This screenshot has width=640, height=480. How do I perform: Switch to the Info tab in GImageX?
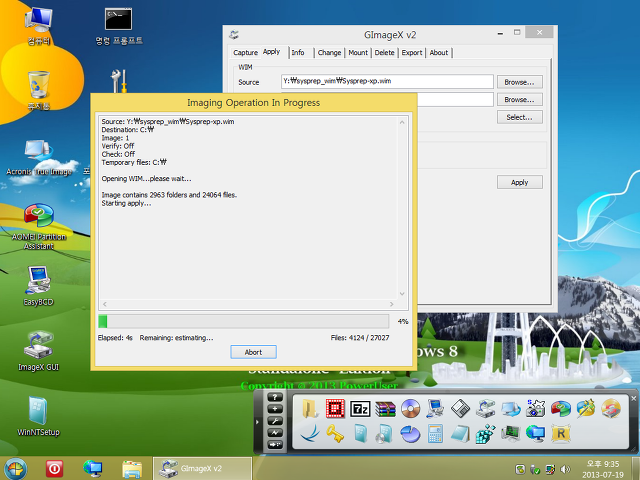(298, 53)
